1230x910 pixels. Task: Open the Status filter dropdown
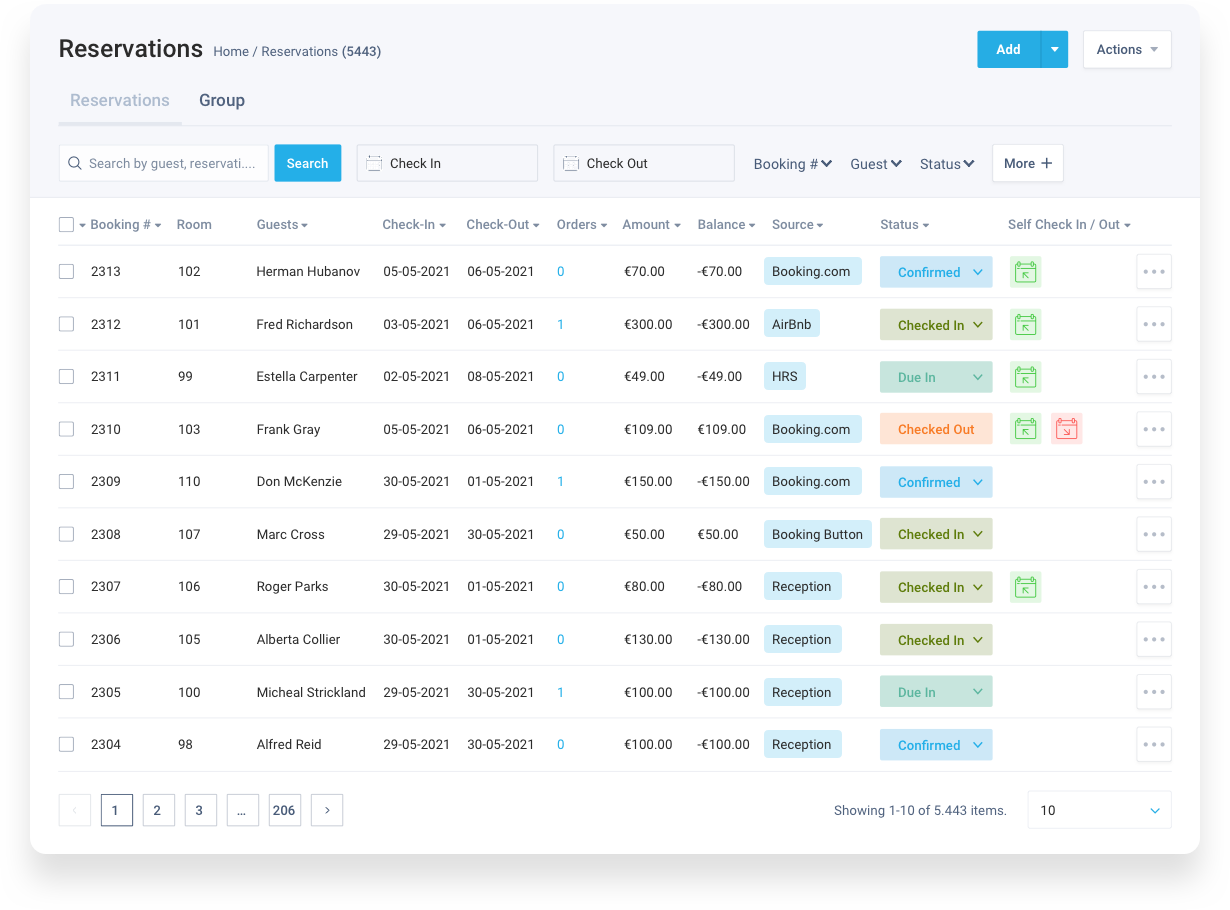[x=946, y=163]
